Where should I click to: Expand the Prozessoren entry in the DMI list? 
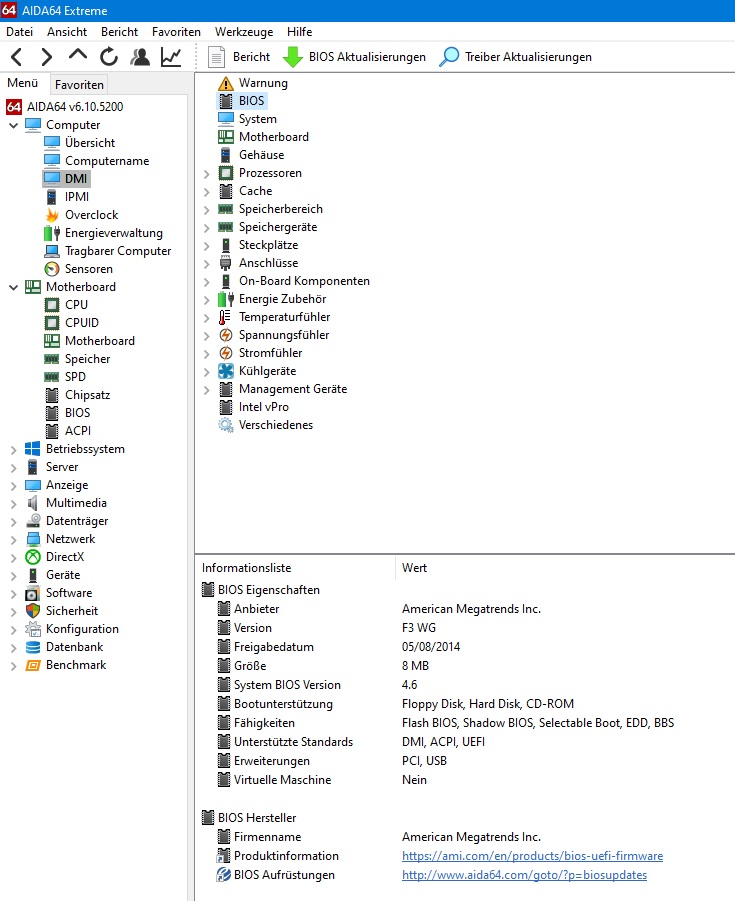207,174
